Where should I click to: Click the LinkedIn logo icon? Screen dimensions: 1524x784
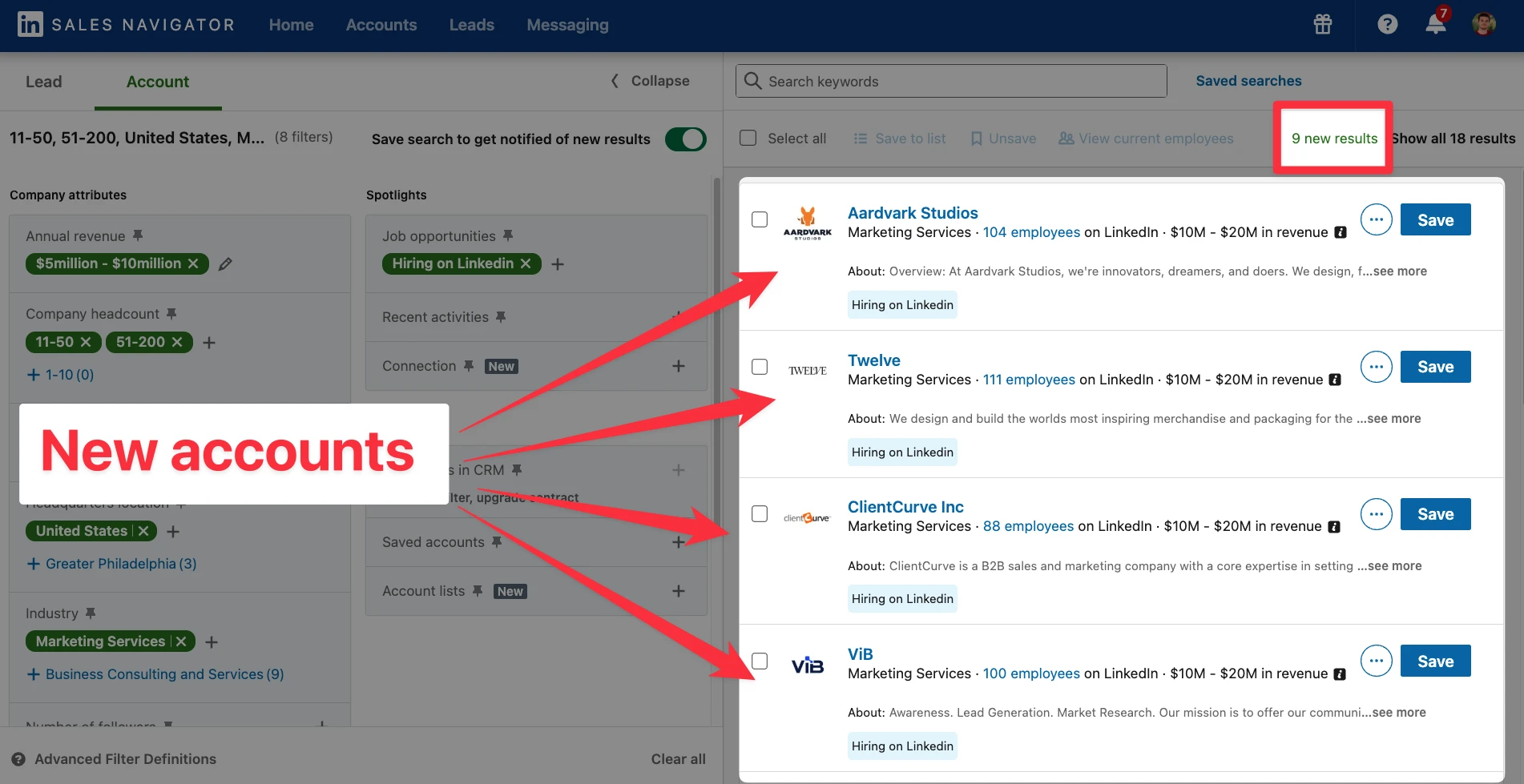pos(30,24)
